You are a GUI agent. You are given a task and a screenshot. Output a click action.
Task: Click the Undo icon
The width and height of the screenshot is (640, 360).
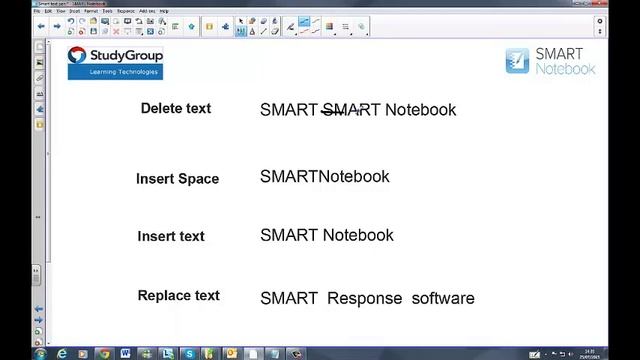coord(71,21)
